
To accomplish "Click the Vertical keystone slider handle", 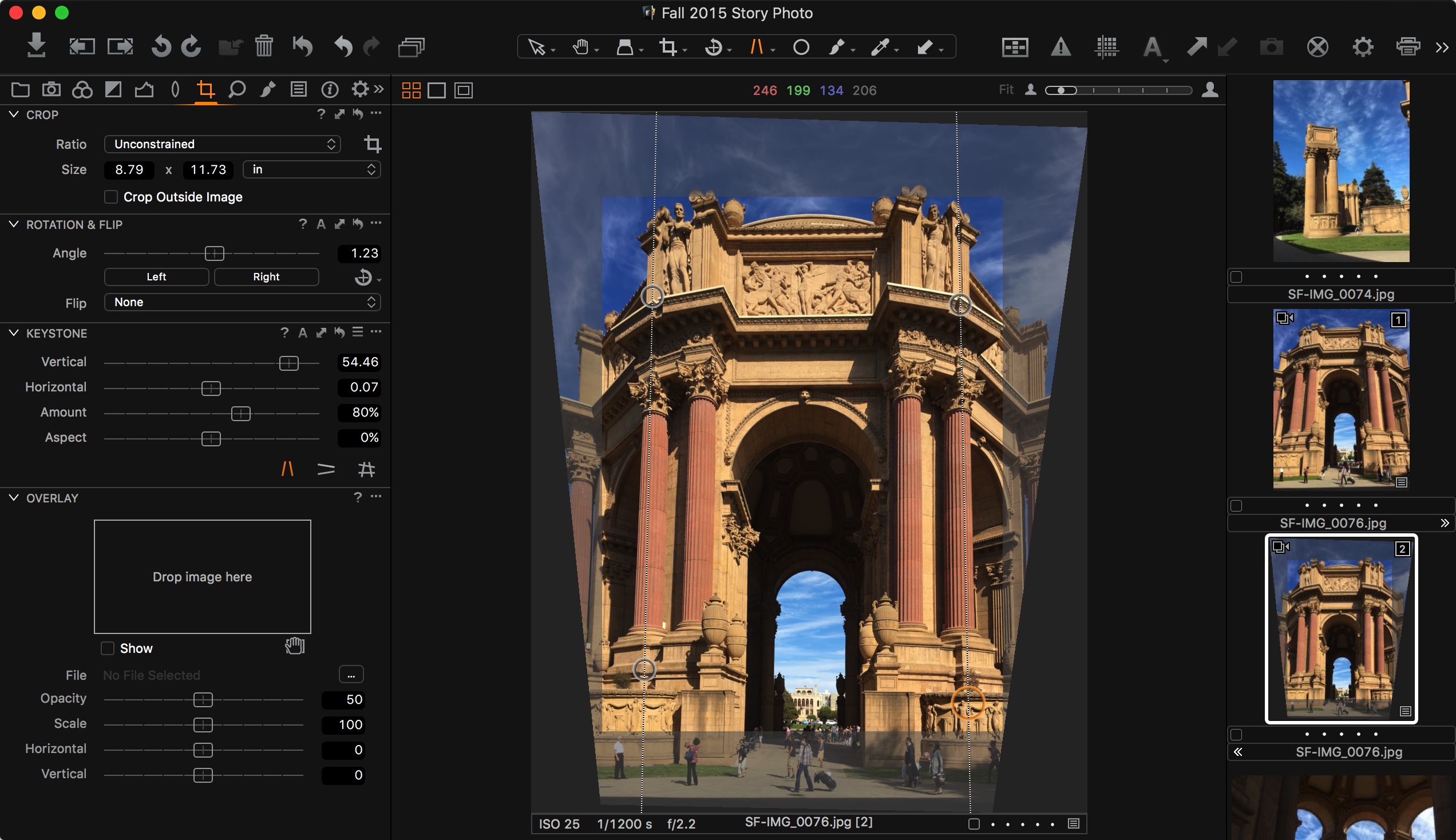I will [288, 363].
